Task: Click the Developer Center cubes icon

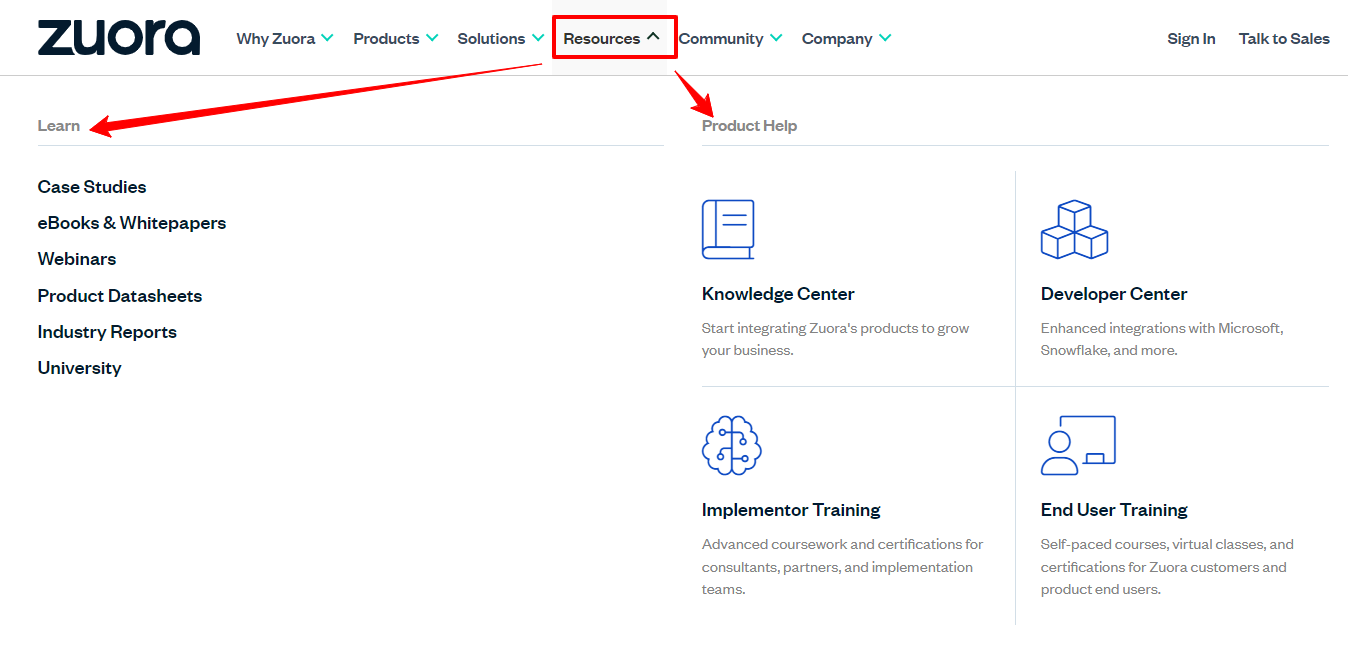Action: (x=1074, y=229)
